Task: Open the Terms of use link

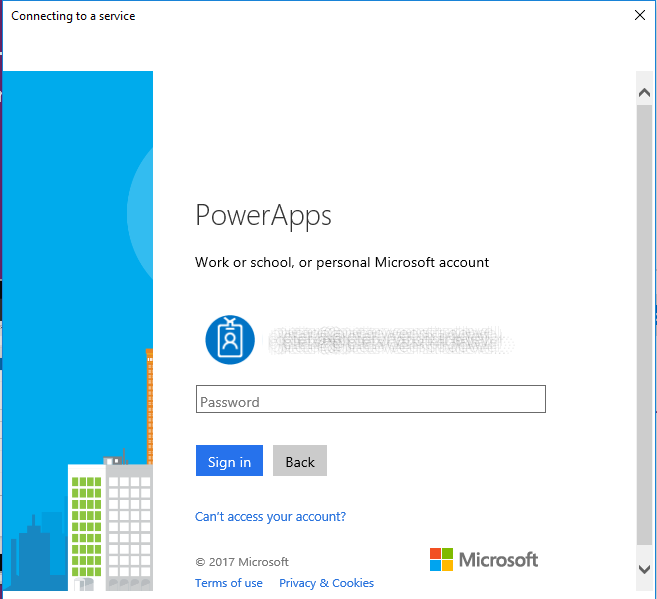Action: coord(229,583)
